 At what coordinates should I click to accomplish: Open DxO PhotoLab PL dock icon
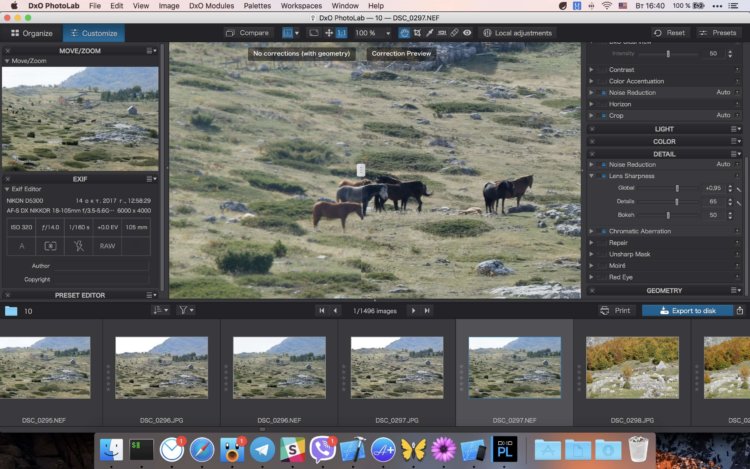coord(505,449)
